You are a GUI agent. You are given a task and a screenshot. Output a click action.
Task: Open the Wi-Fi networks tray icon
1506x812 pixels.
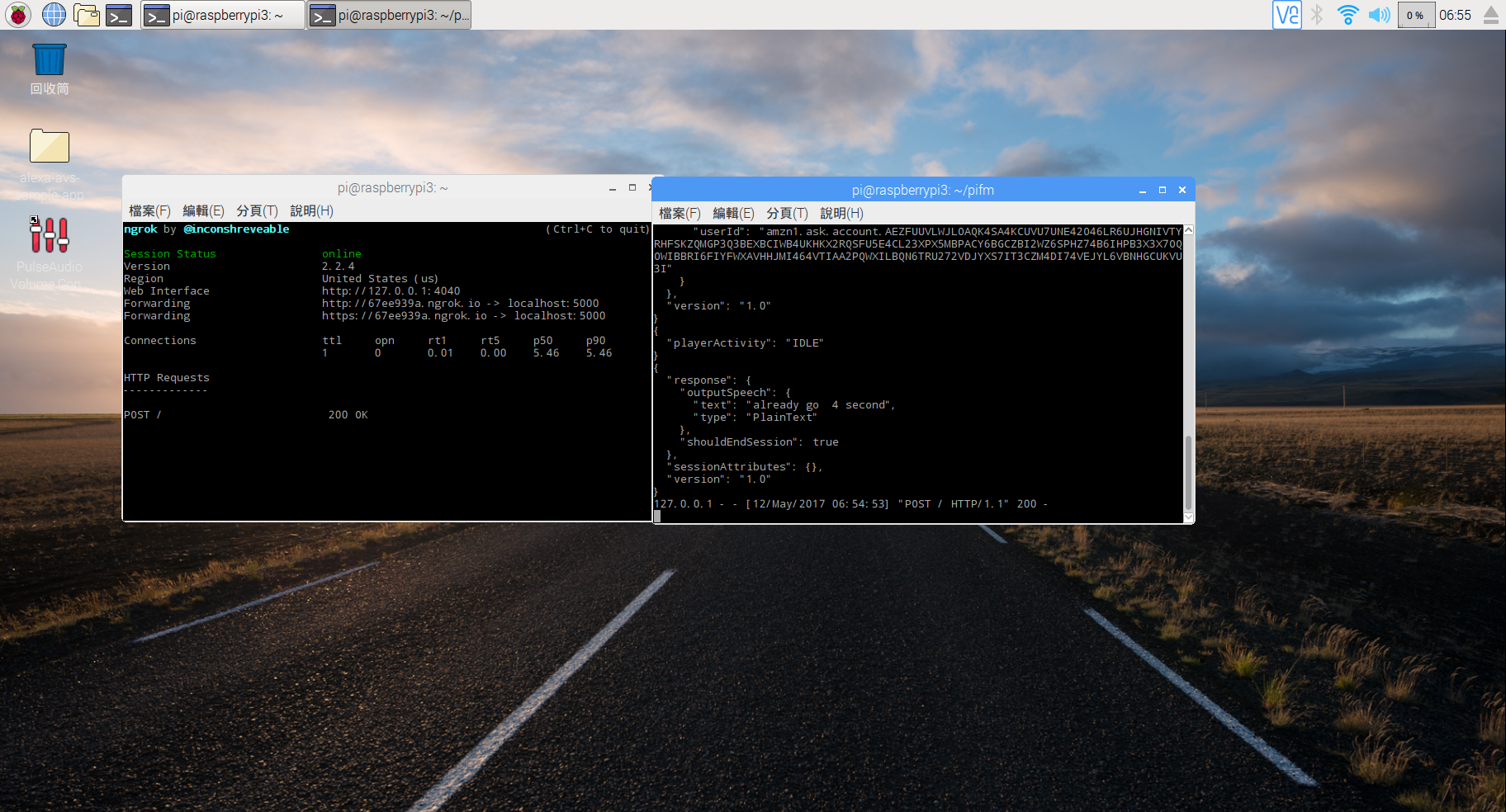1347,15
